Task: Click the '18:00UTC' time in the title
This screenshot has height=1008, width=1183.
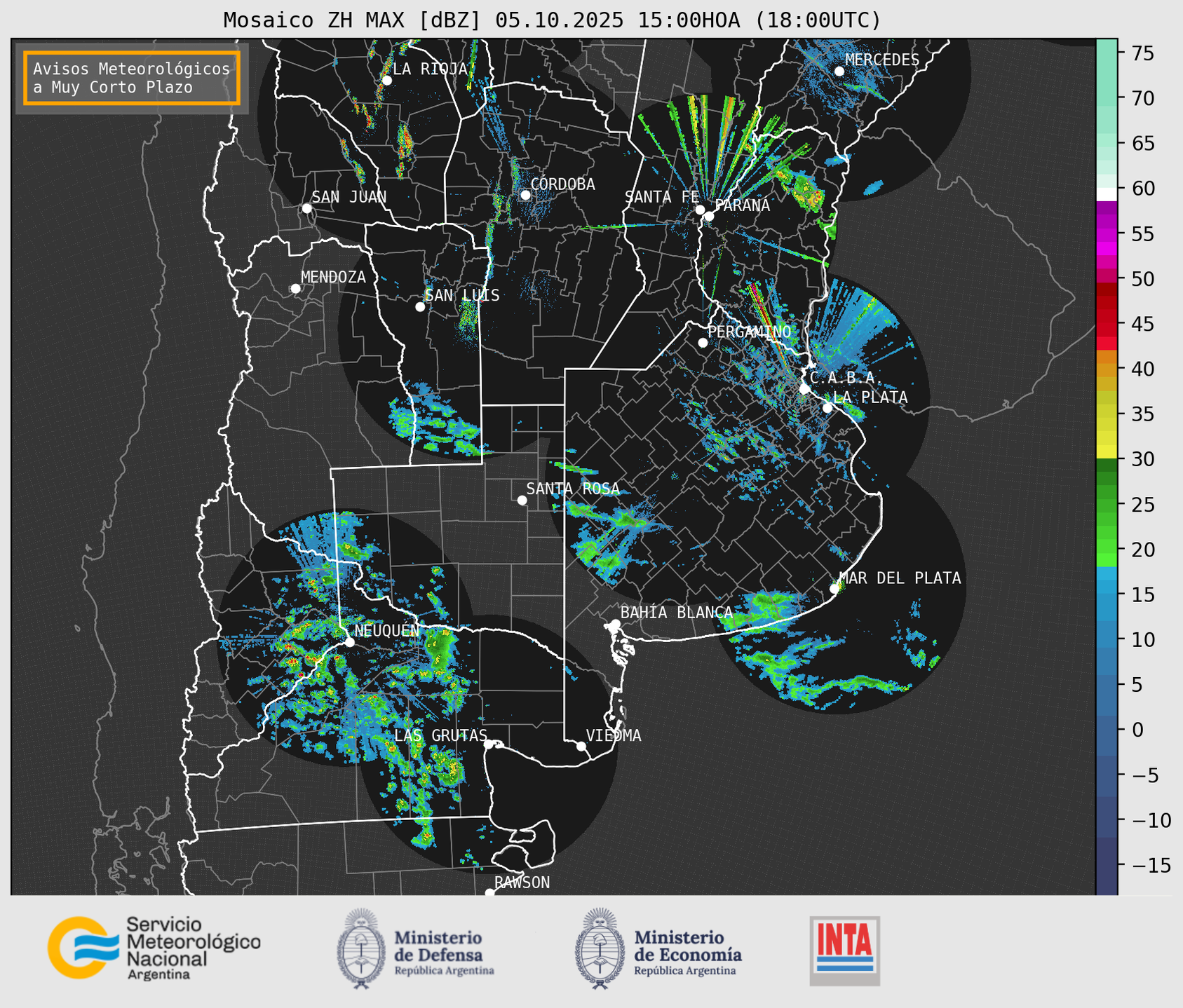Action: [x=818, y=20]
